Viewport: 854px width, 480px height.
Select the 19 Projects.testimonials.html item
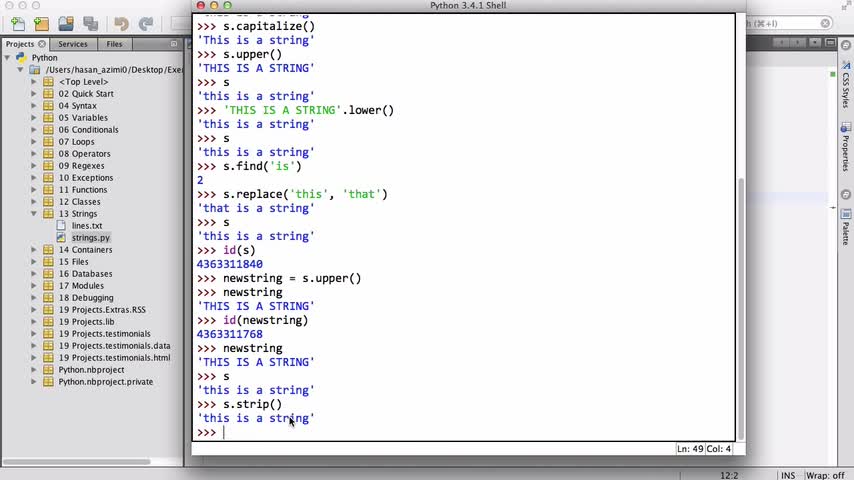click(x=114, y=357)
